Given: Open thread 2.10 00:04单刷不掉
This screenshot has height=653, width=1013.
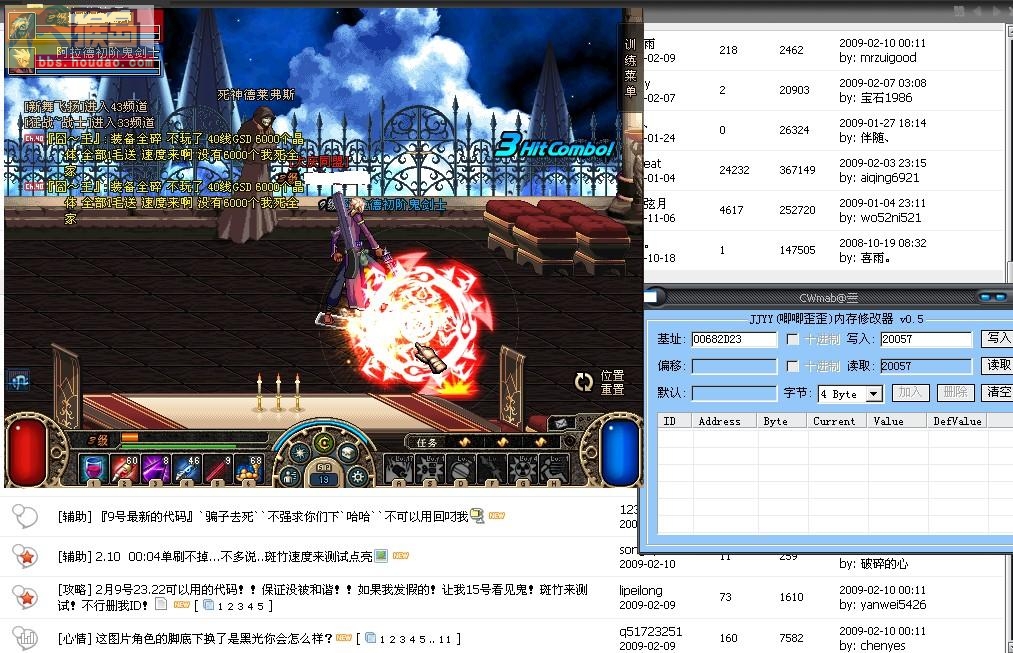Looking at the screenshot, I should click(x=233, y=556).
